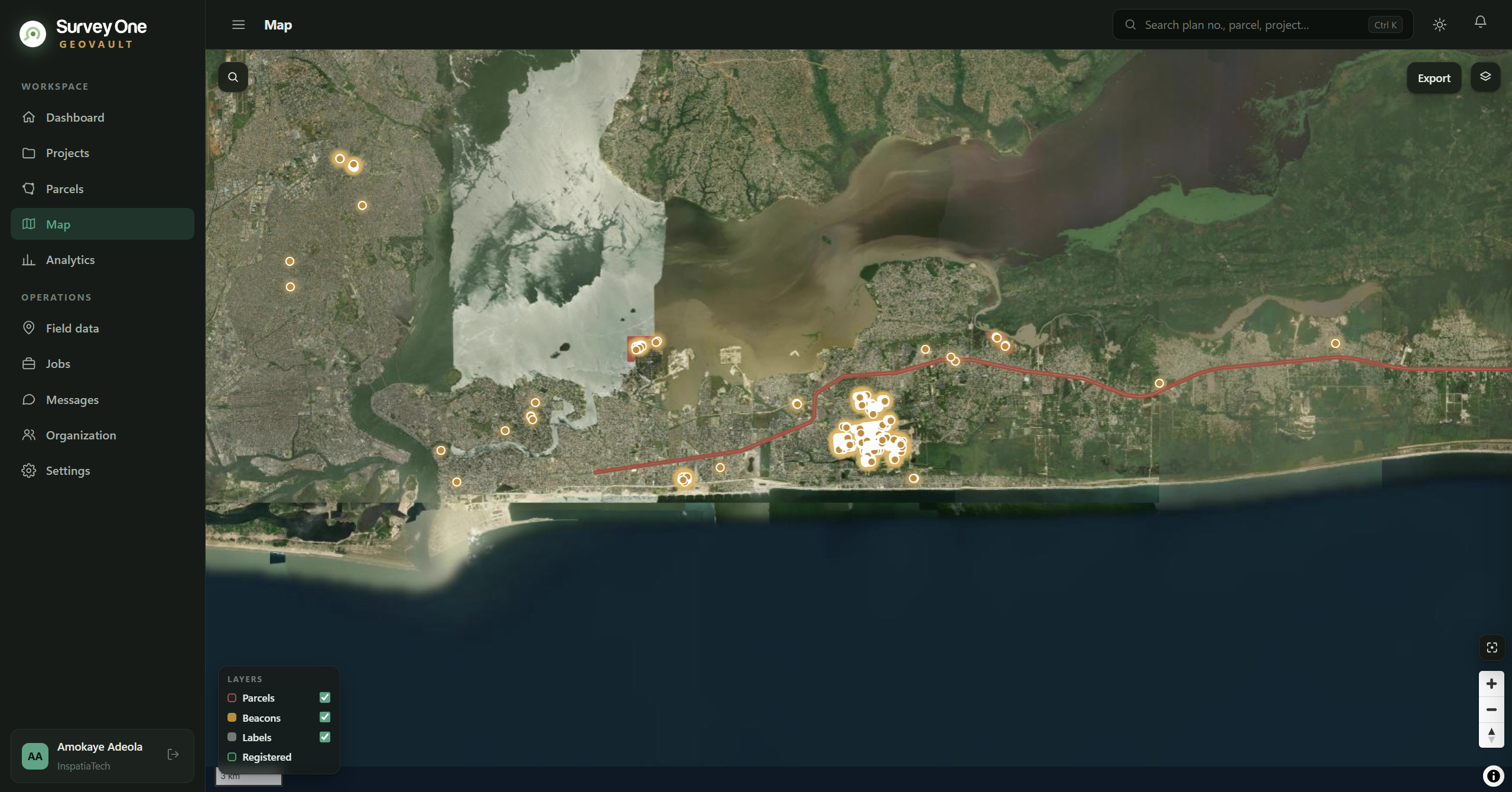
Task: Open the Jobs page
Action: [x=102, y=364]
